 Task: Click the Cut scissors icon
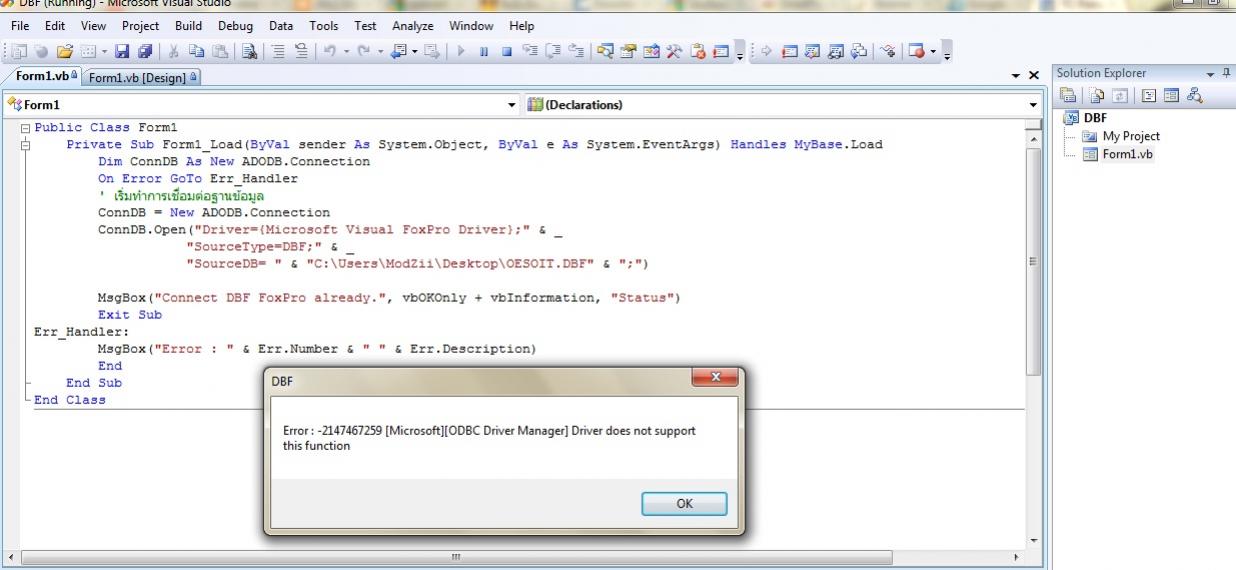coord(173,50)
